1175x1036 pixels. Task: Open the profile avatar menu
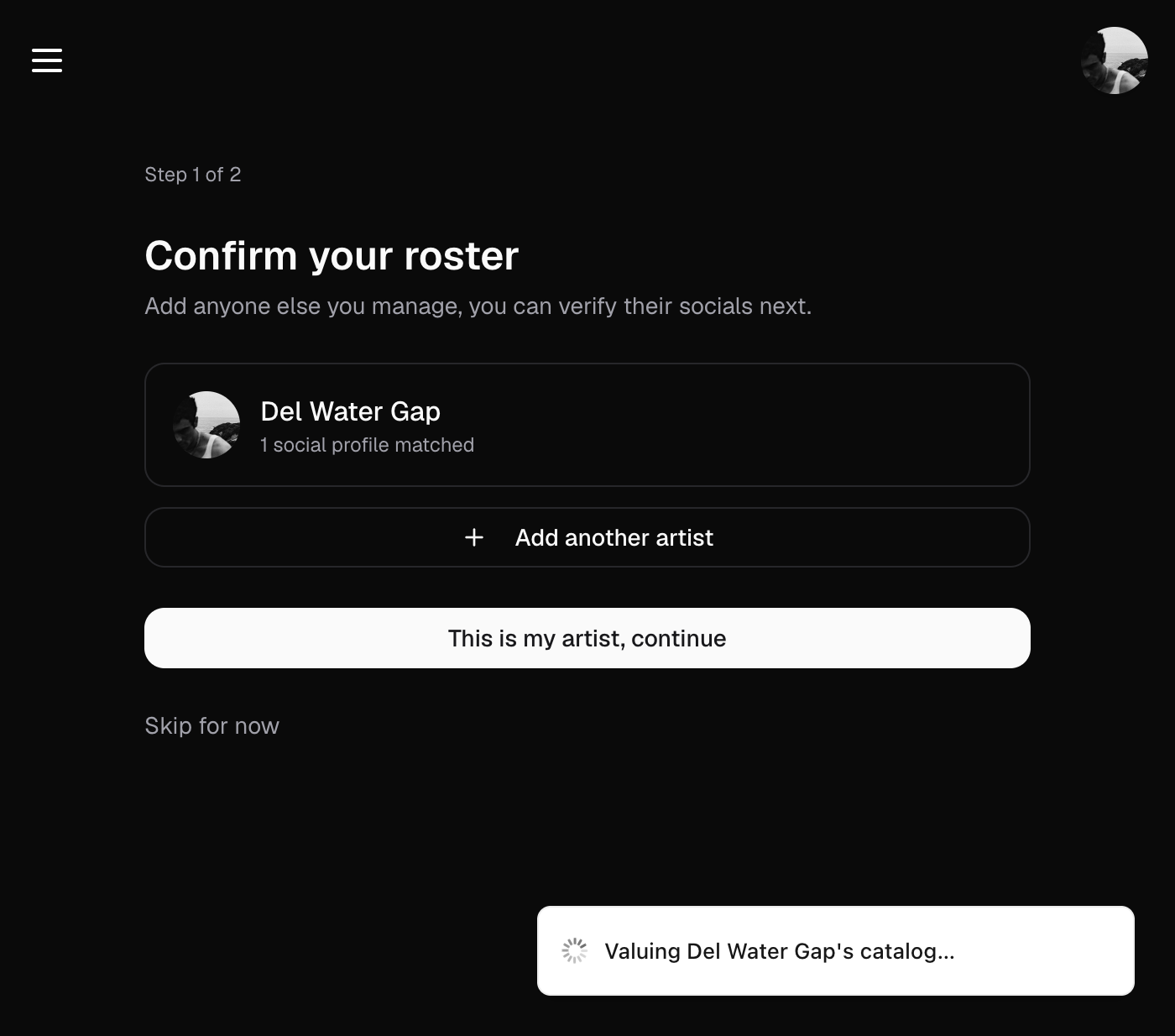click(1115, 60)
